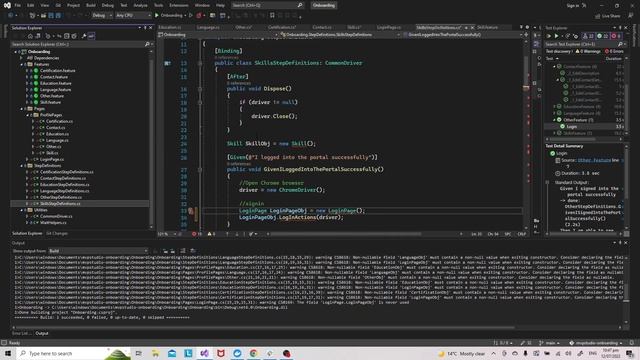Click the wrench Properties icon in Solution Explorer
640x360 pixels.
coord(84,36)
